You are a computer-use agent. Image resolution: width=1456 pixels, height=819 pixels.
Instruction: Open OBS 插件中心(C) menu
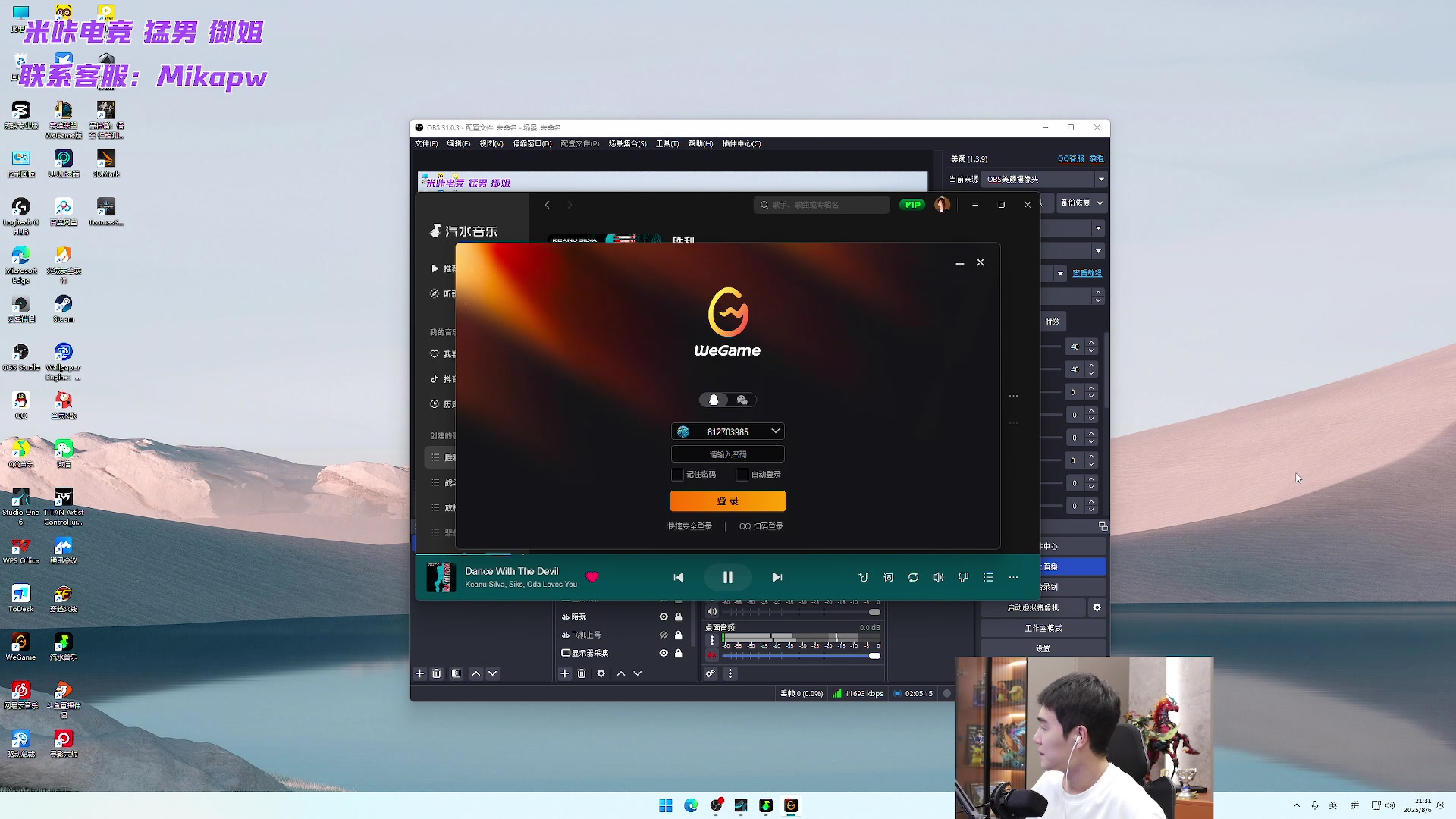742,143
